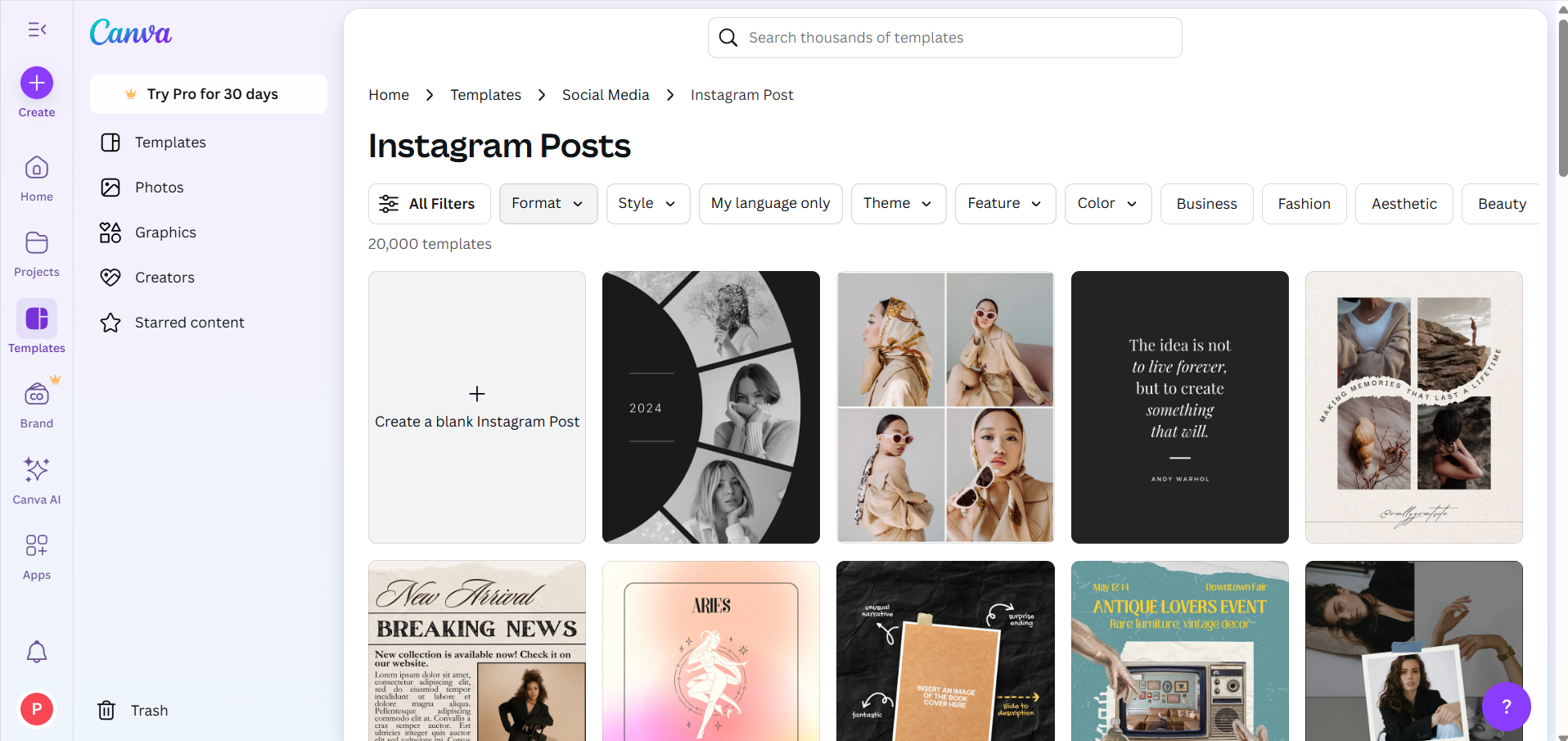
Task: Open the 2024 black and white template
Action: point(711,407)
